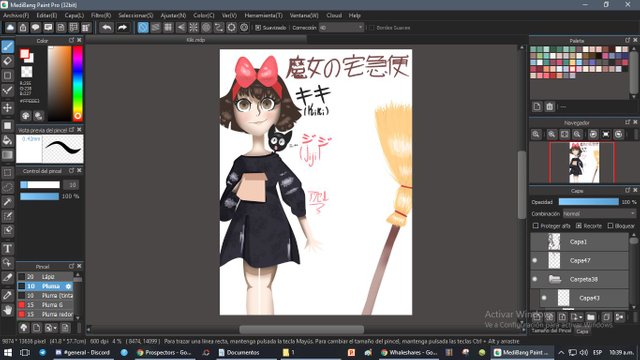The image size is (640, 360).
Task: Select the Magic Wand tool
Action: 7,202
